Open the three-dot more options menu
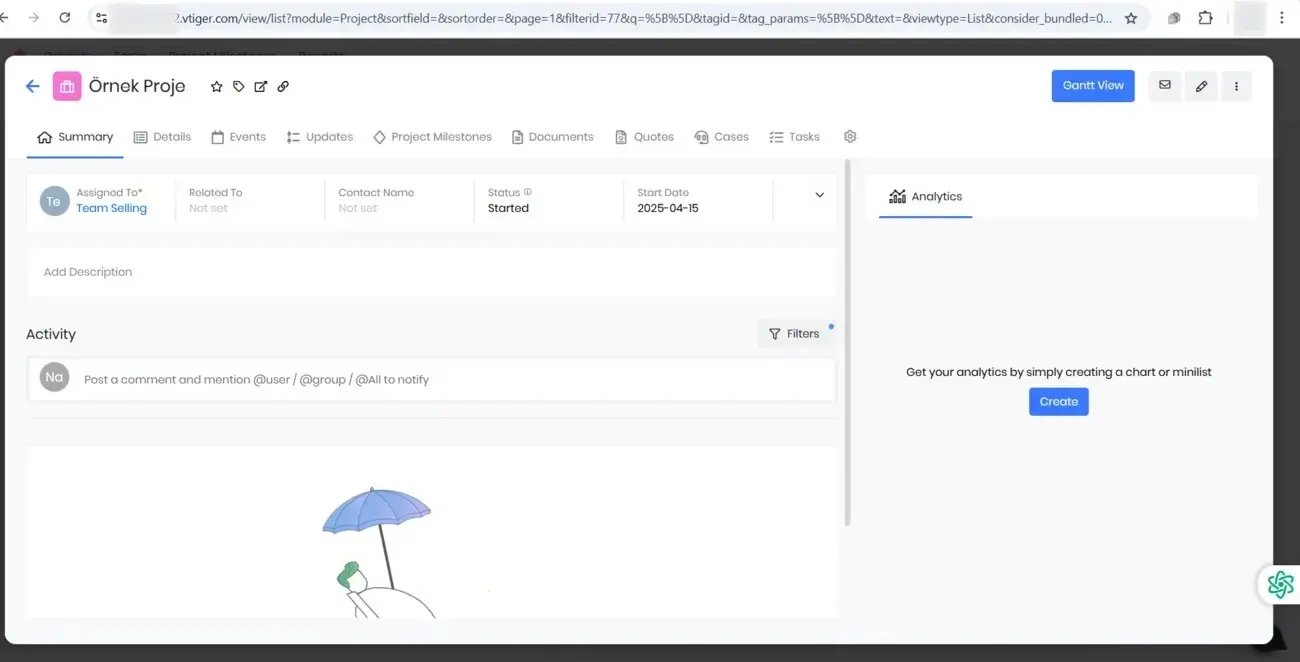Viewport: 1300px width, 662px height. [1236, 86]
